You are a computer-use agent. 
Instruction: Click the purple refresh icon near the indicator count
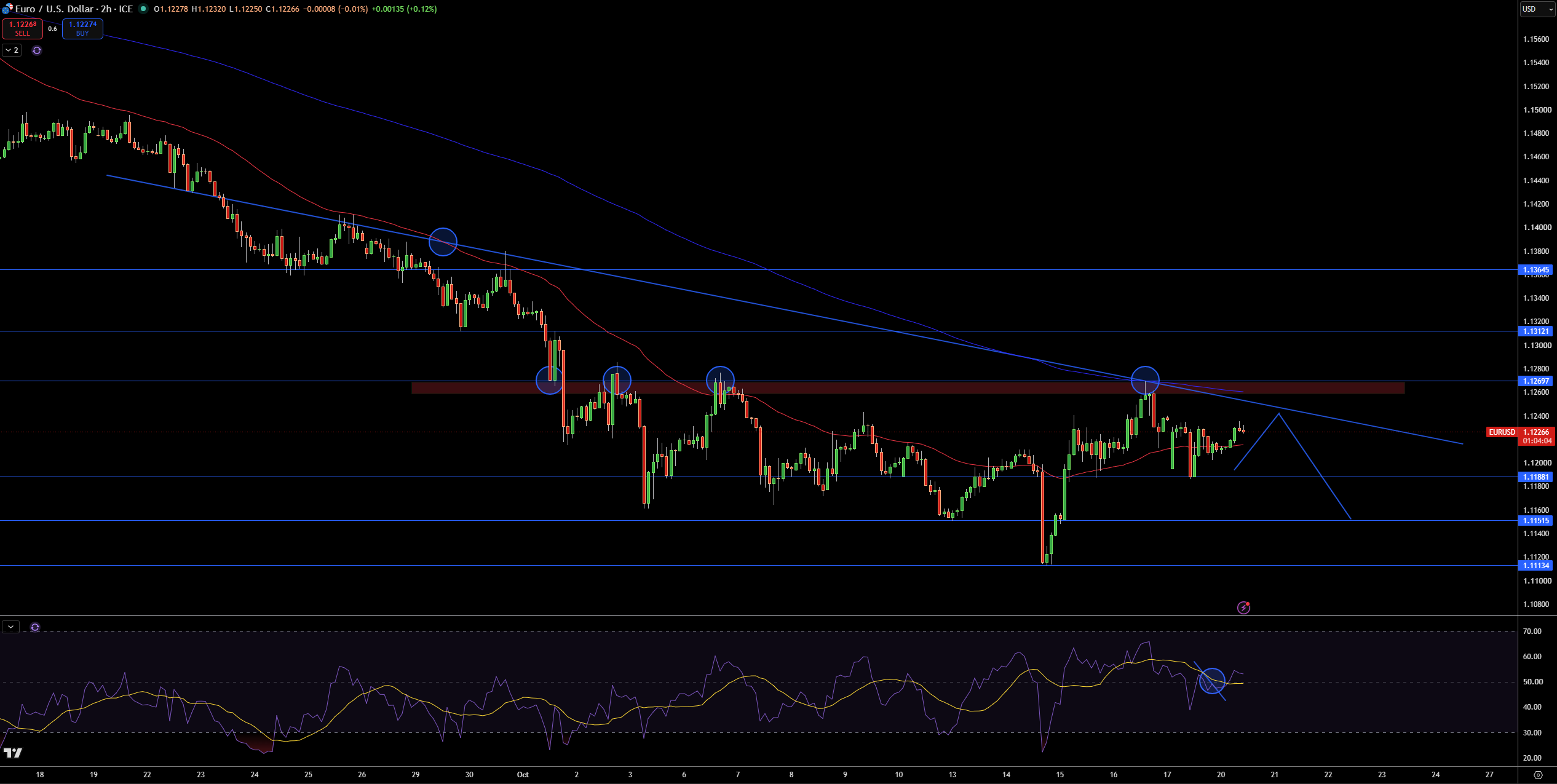pyautogui.click(x=37, y=50)
